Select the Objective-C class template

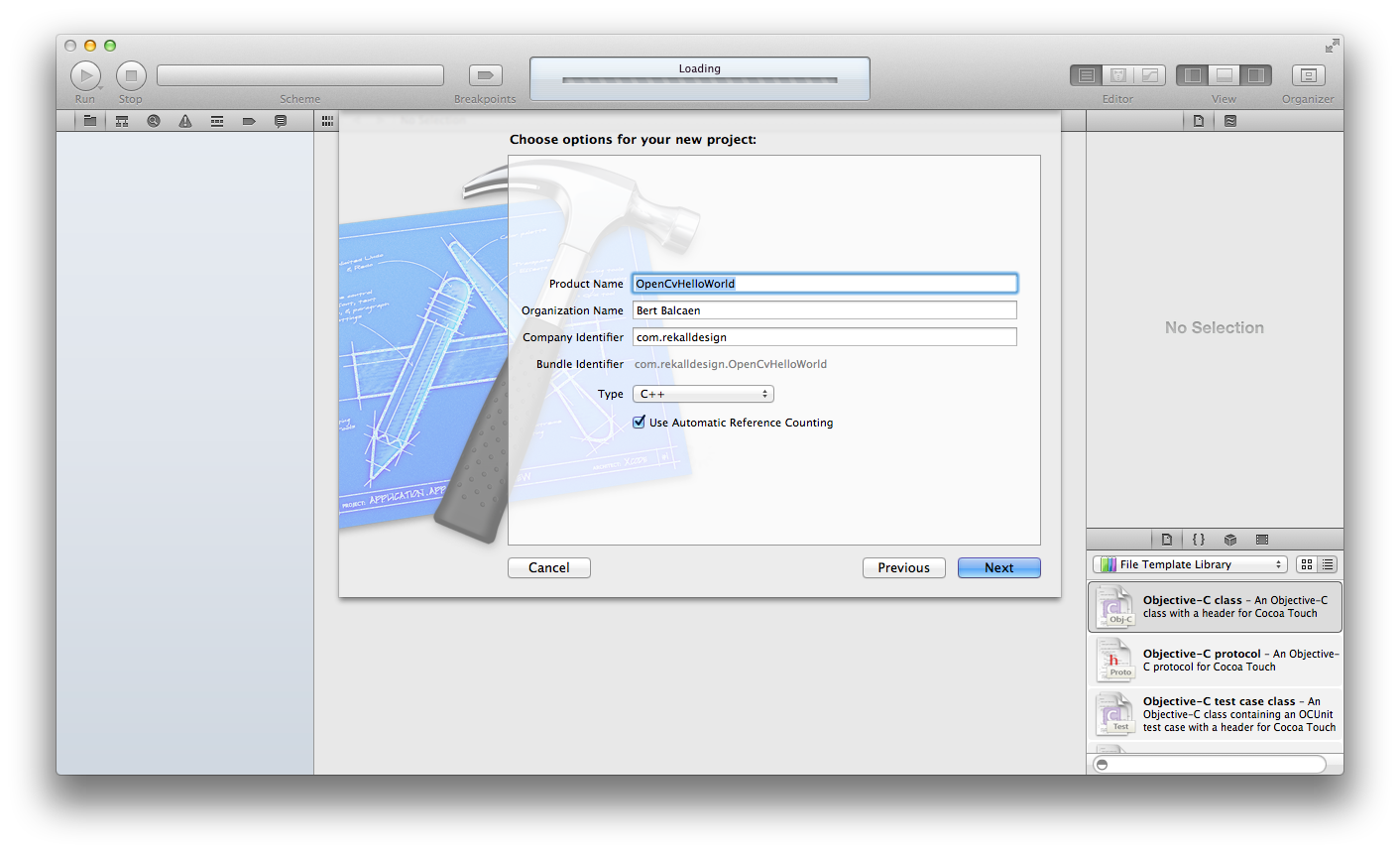(x=1215, y=607)
